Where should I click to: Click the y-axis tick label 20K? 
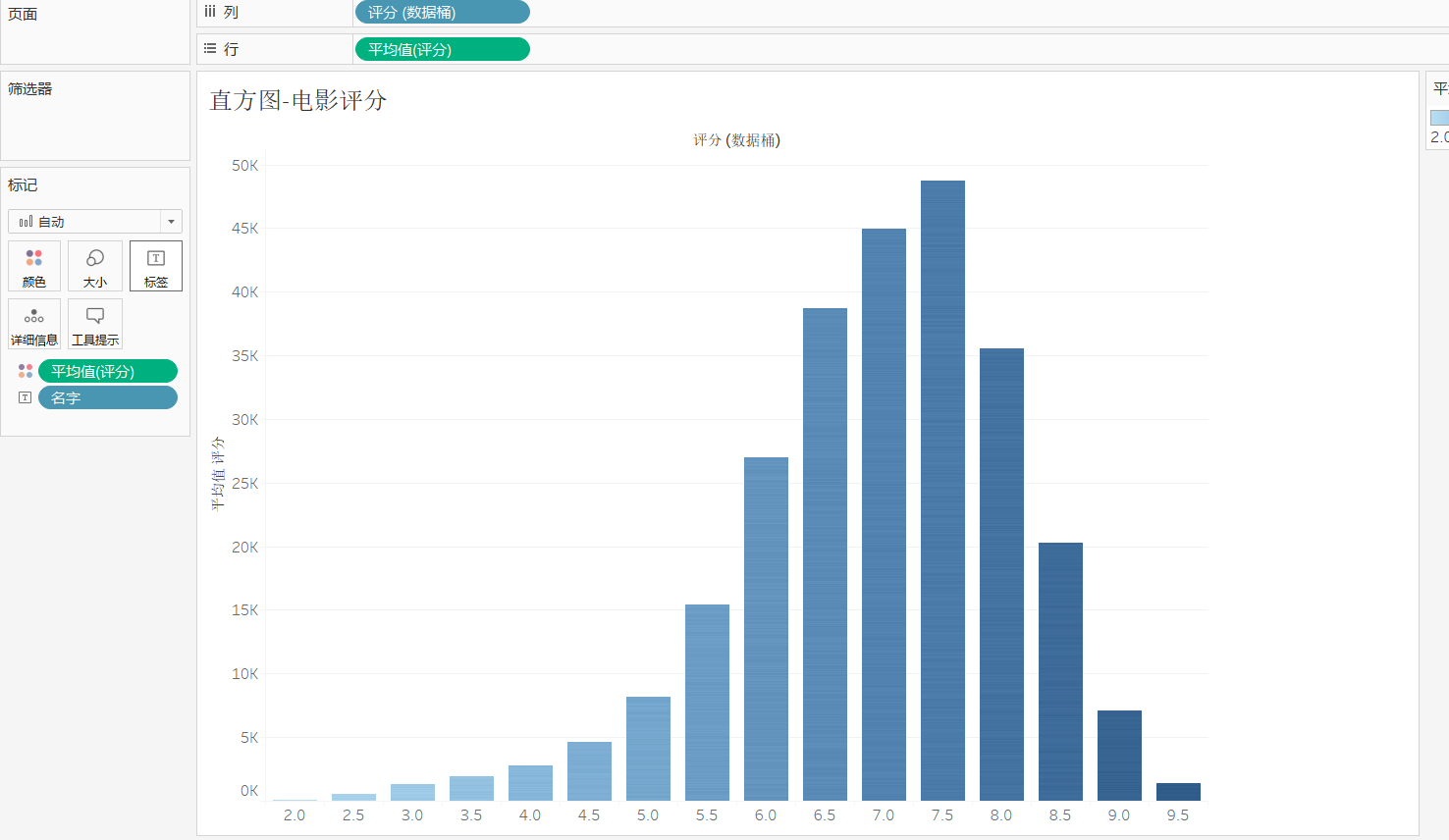[245, 548]
